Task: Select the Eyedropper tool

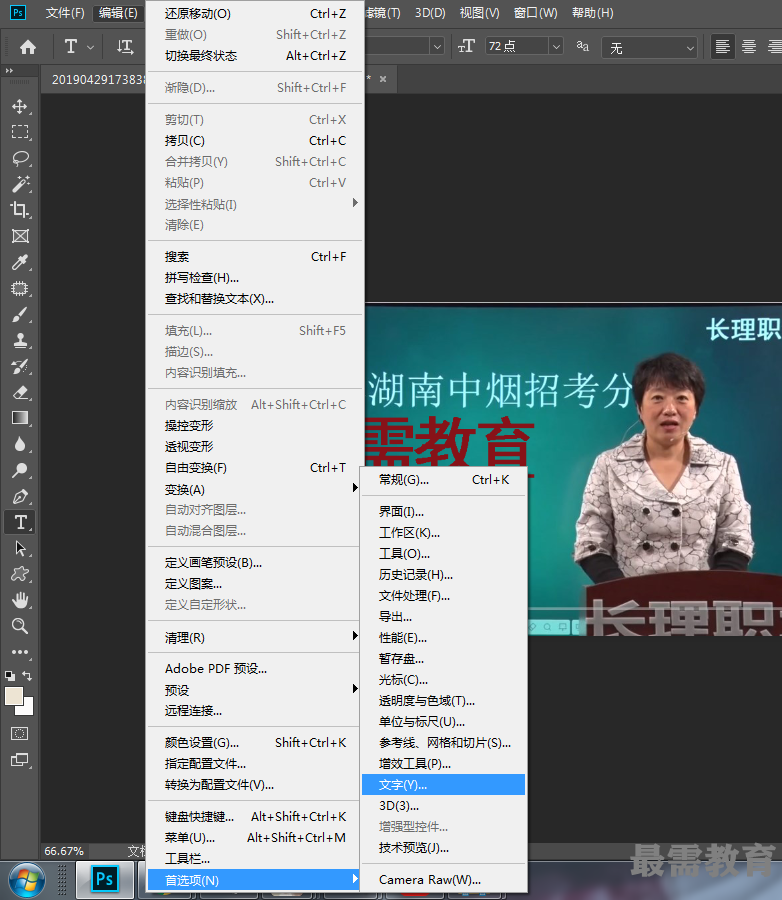Action: point(20,262)
